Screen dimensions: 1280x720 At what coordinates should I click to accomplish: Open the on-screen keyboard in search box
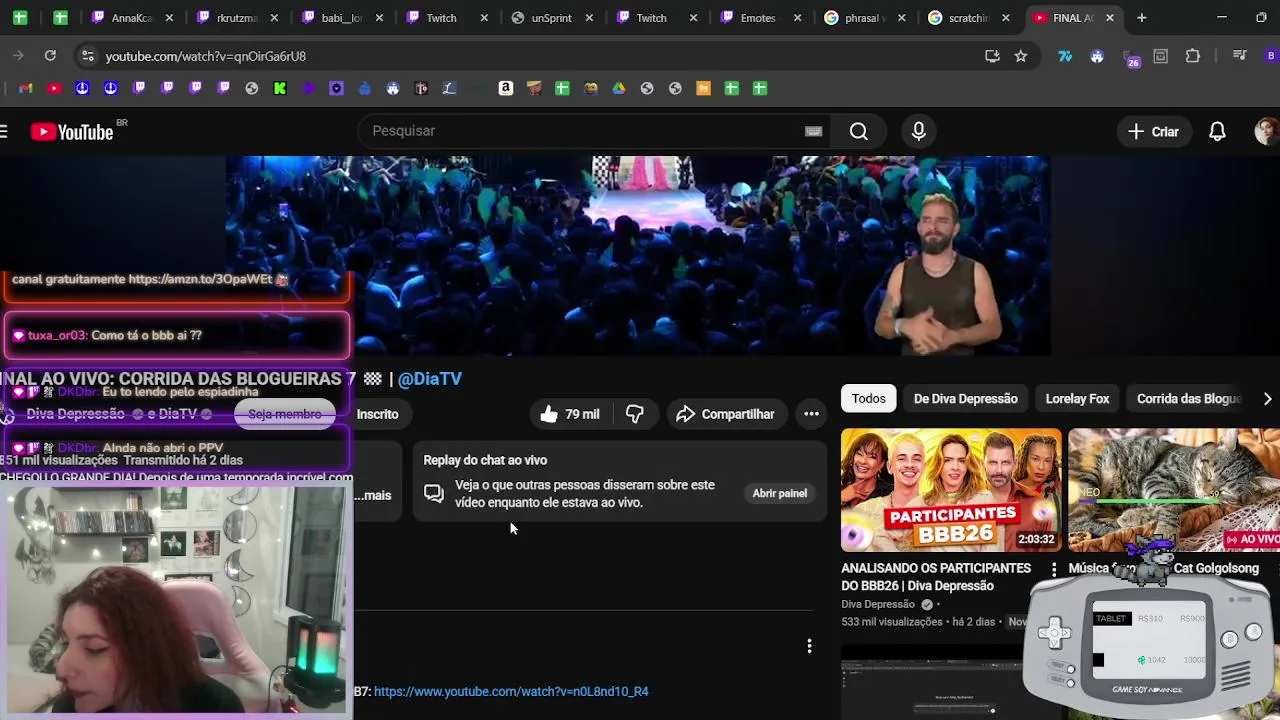(813, 131)
